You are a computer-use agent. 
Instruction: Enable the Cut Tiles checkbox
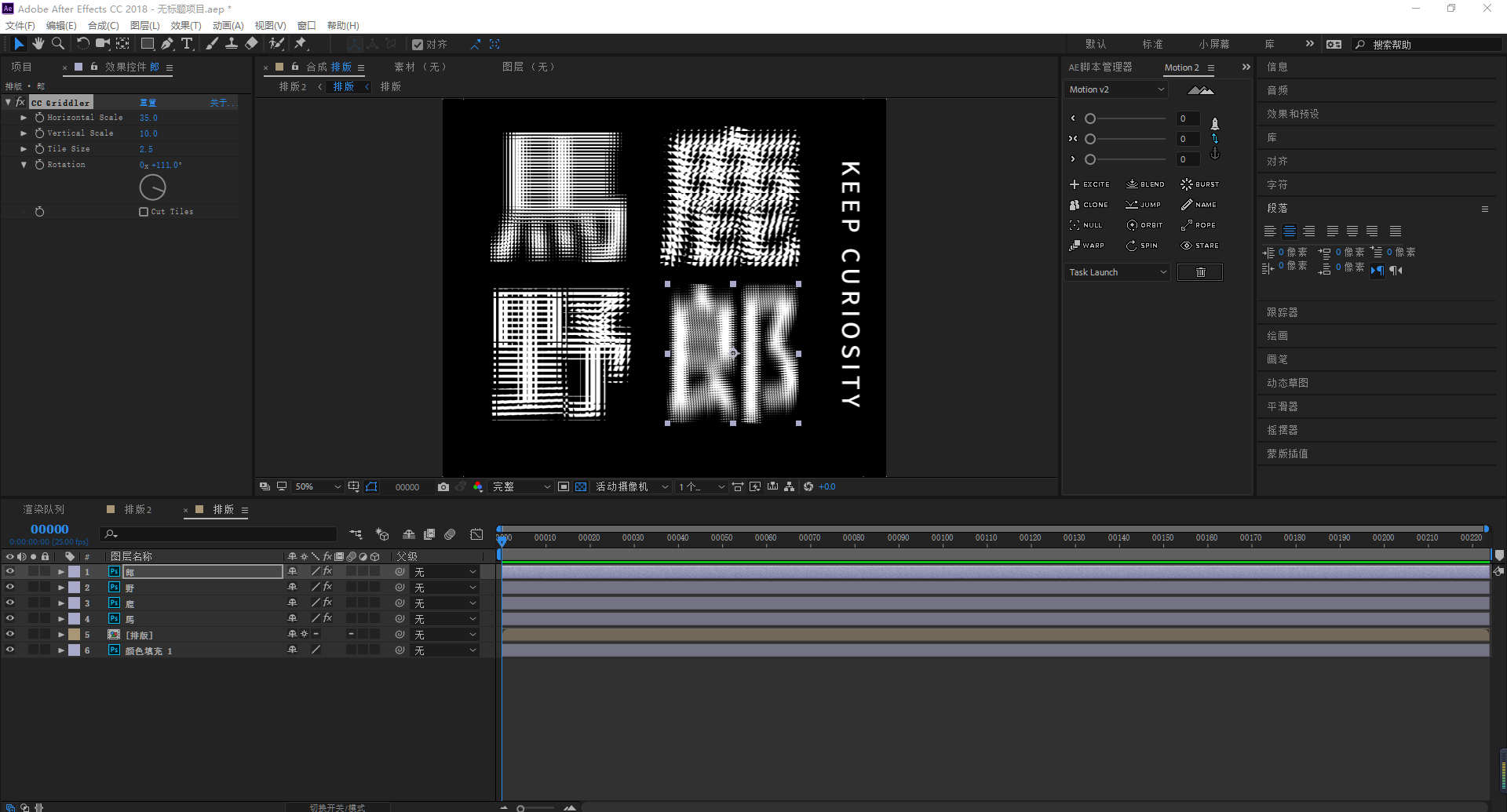[x=144, y=212]
